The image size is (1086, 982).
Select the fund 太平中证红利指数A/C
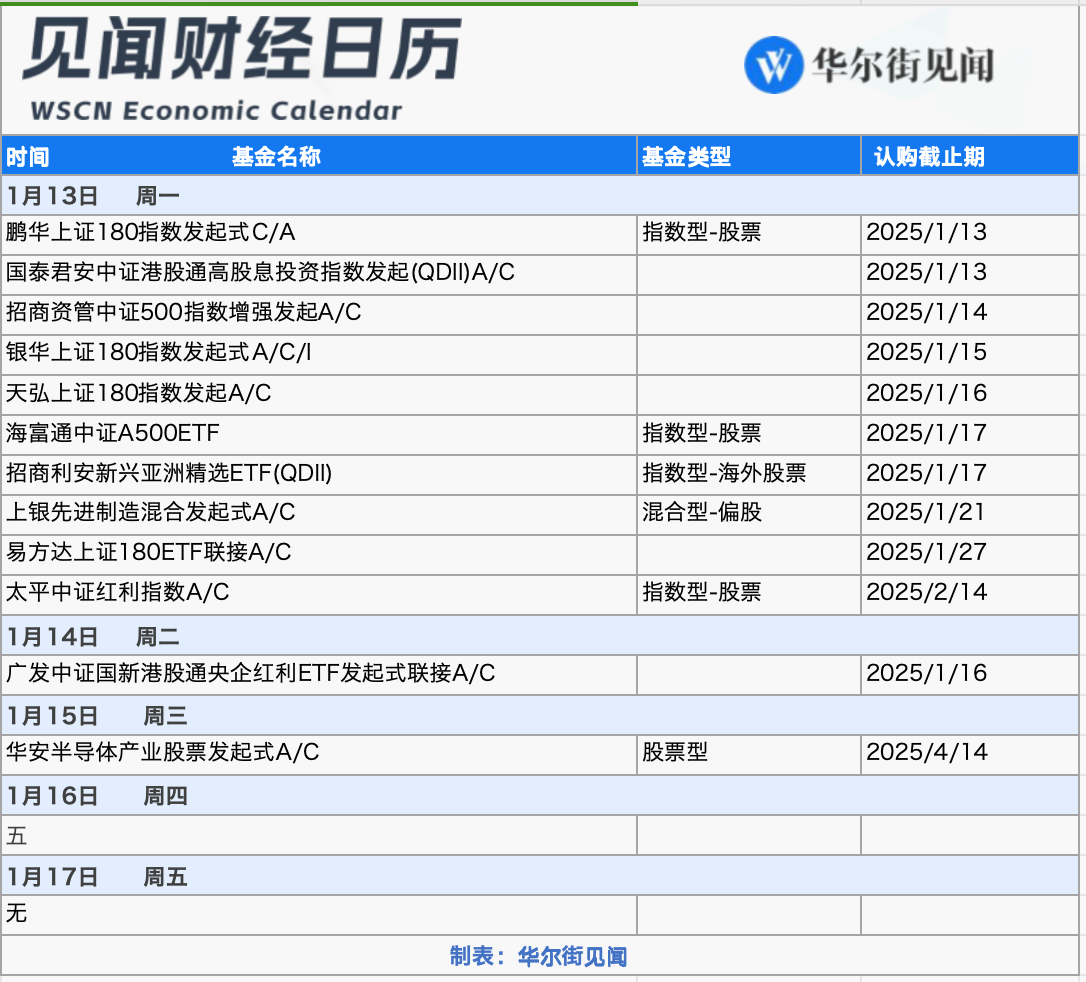click(118, 593)
